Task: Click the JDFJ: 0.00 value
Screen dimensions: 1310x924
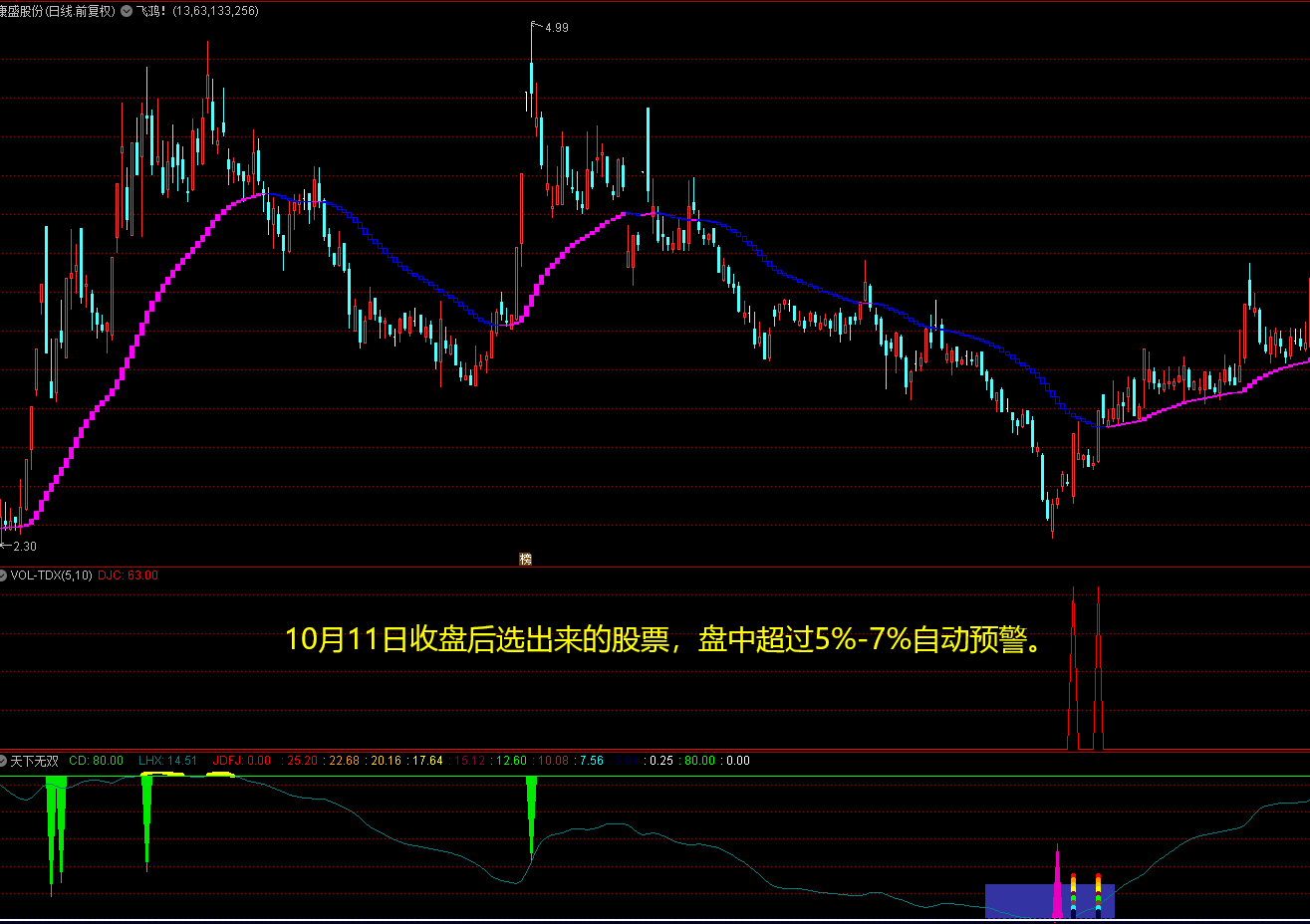Action: 242,761
